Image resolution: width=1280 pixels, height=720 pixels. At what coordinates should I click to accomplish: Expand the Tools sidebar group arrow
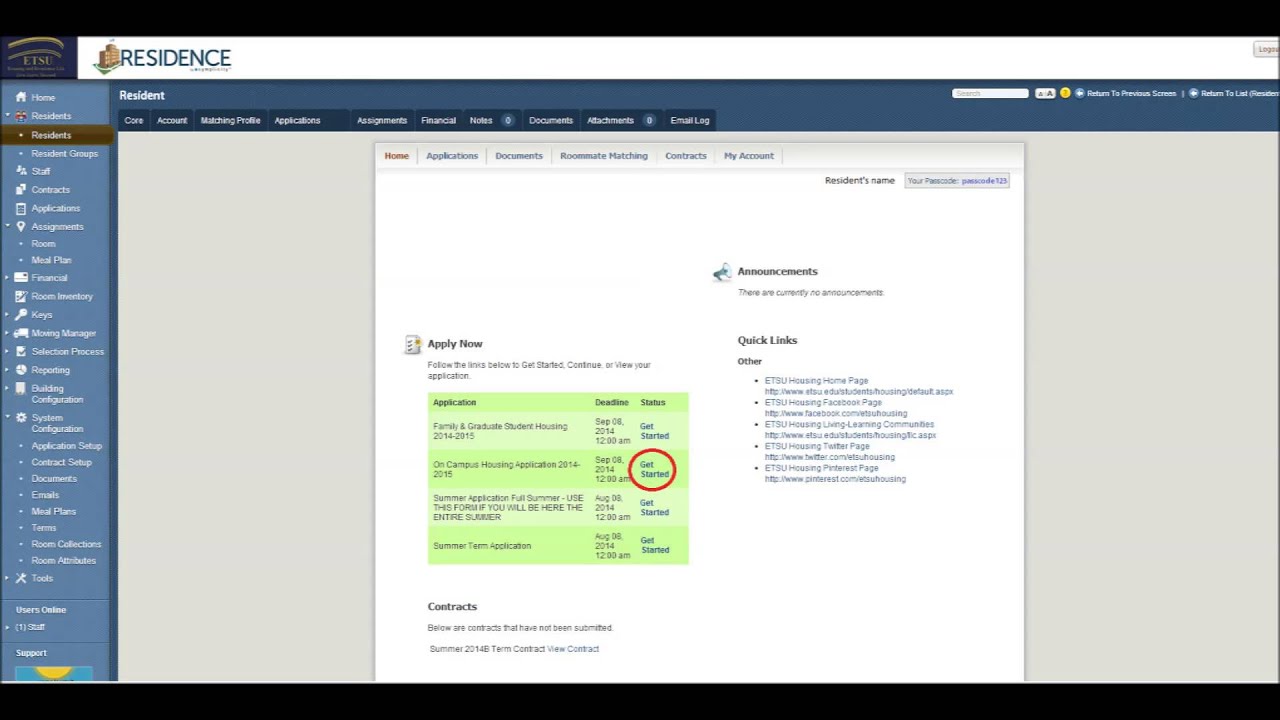pyautogui.click(x=8, y=578)
